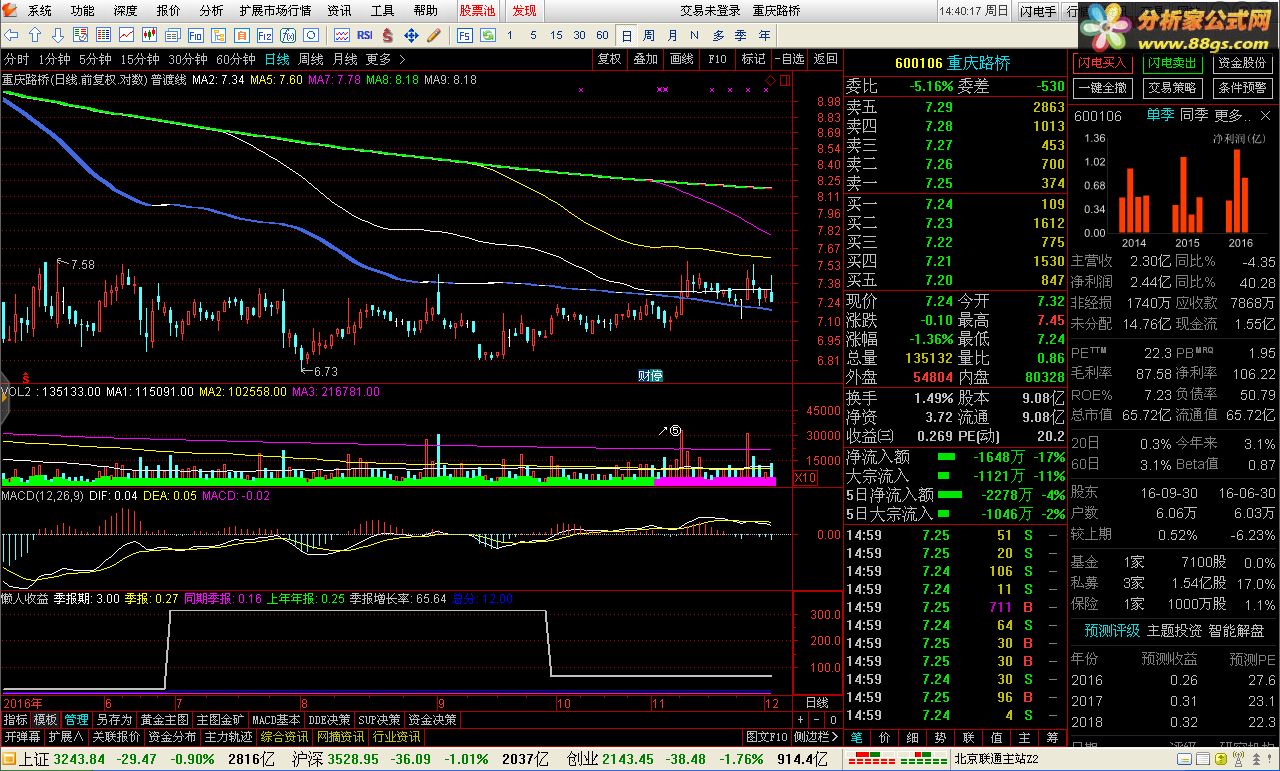
Task: Open the 系统 menu
Action: (x=40, y=11)
